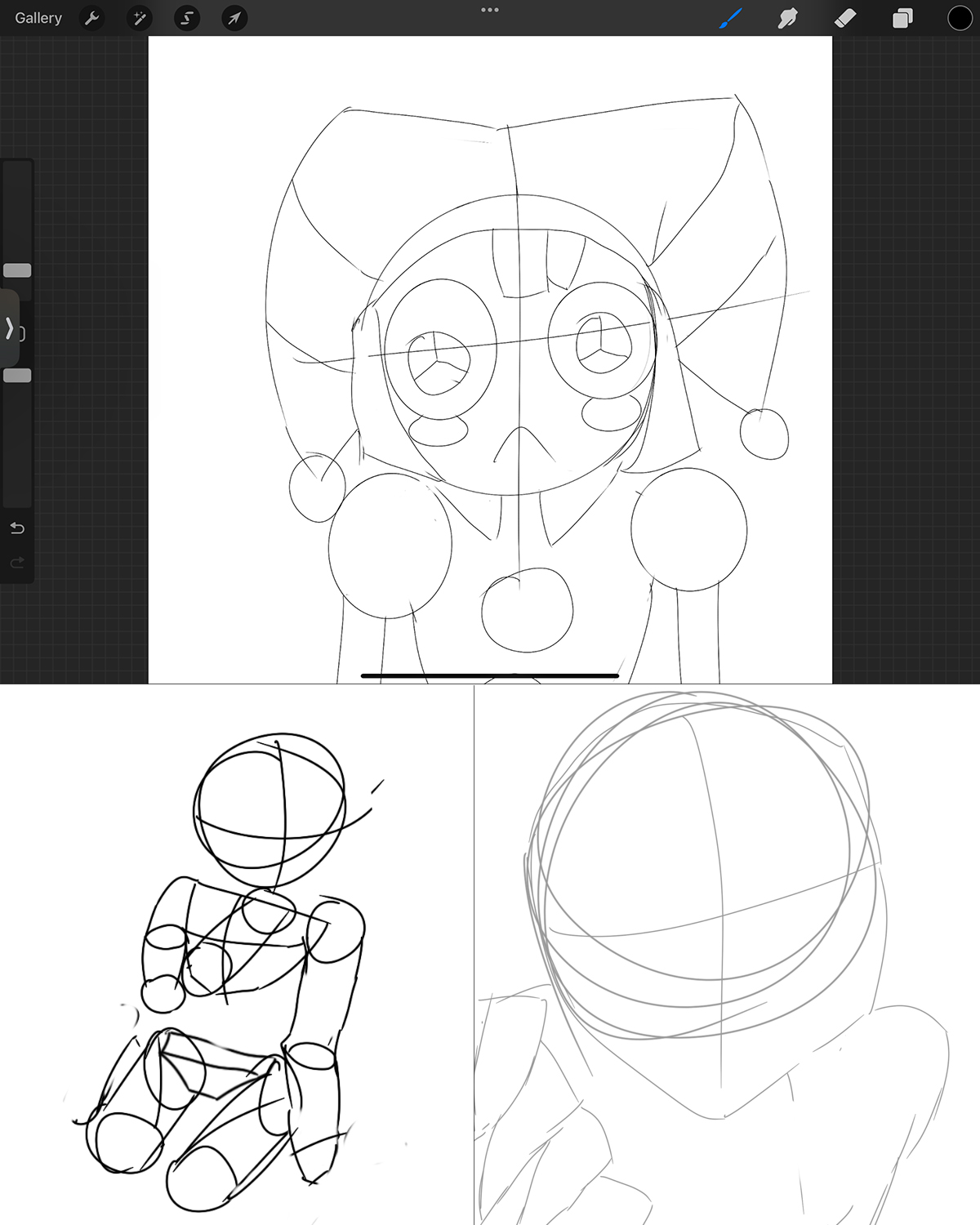Activate the Selection tool

point(187,18)
